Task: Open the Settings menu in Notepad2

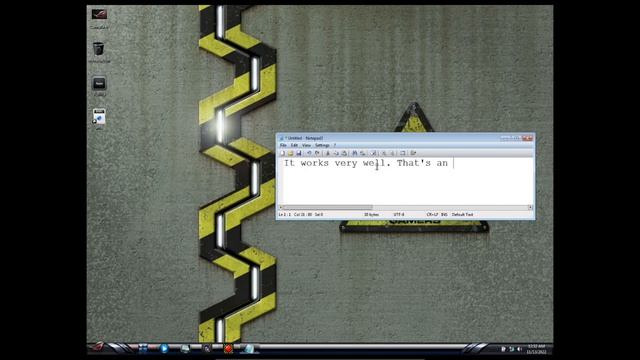Action: pos(322,145)
